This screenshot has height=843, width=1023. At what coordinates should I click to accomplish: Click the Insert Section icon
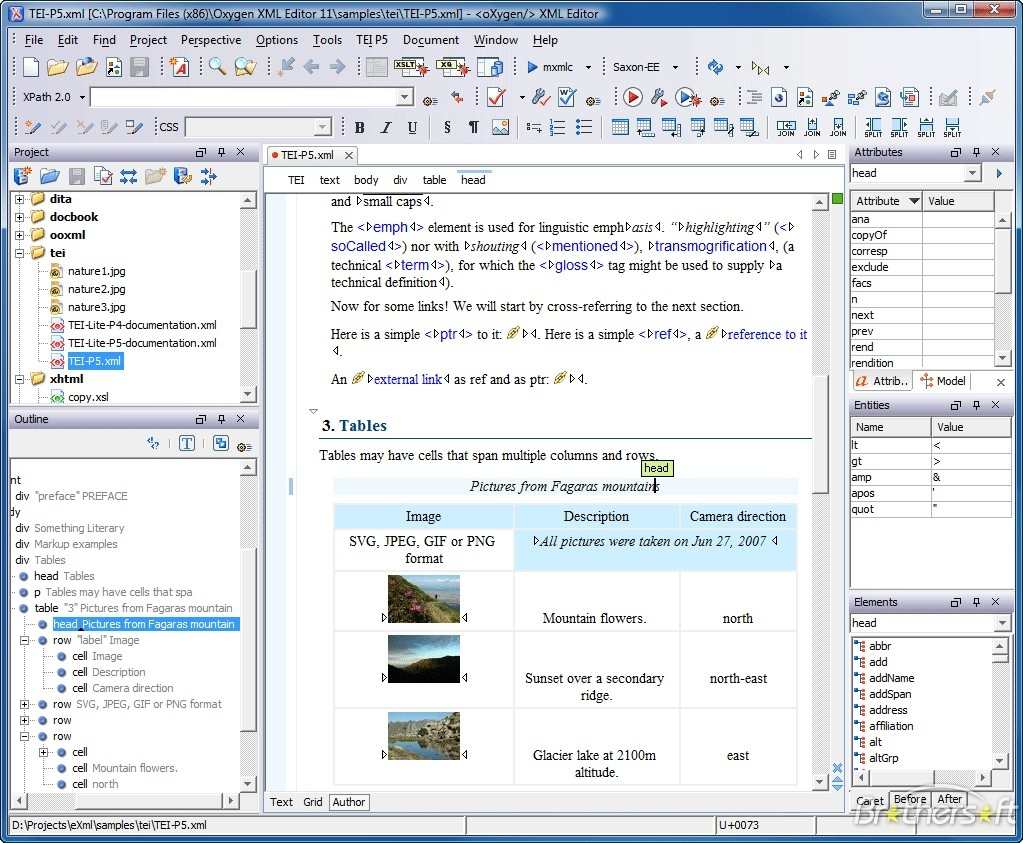click(447, 127)
